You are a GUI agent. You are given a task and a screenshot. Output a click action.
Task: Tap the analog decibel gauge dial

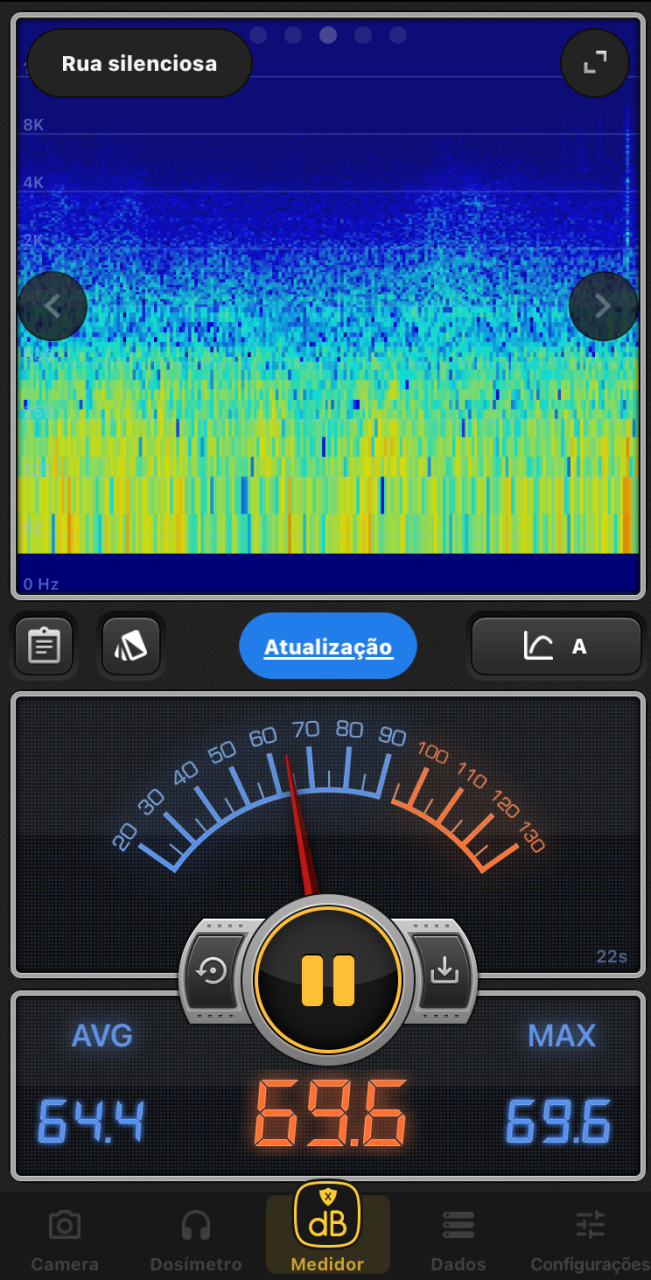(x=327, y=790)
